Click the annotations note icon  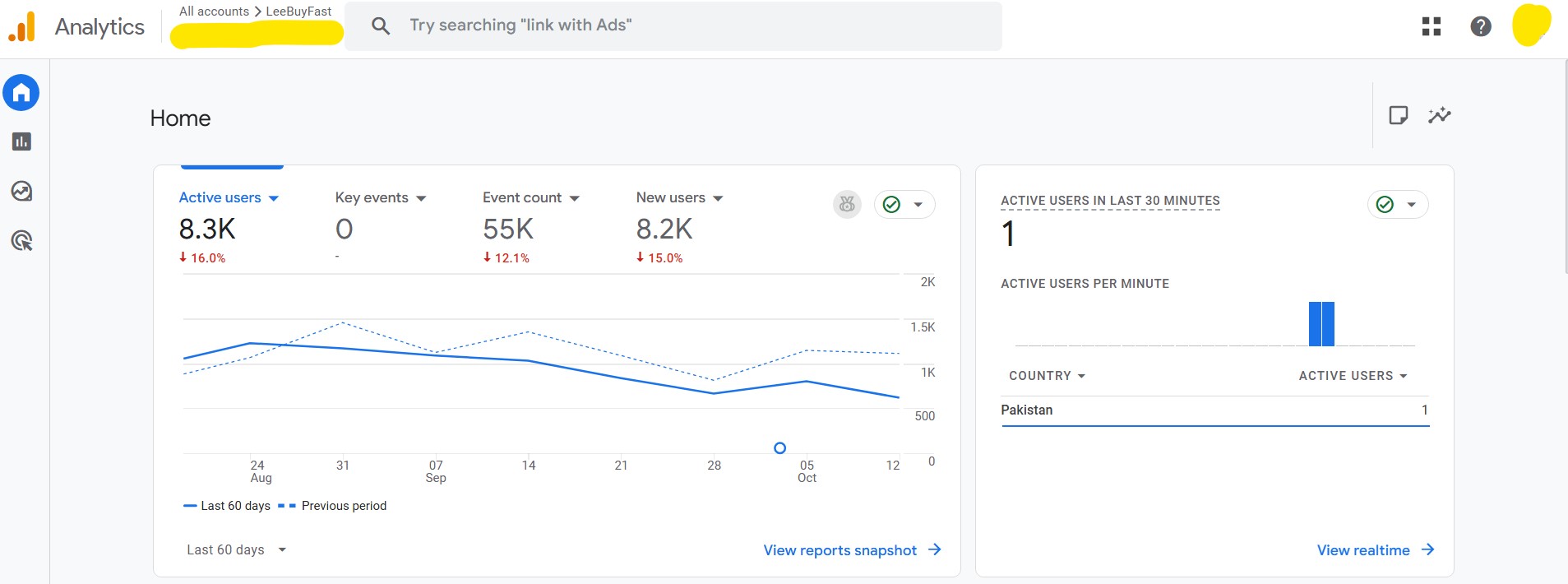tap(1398, 115)
